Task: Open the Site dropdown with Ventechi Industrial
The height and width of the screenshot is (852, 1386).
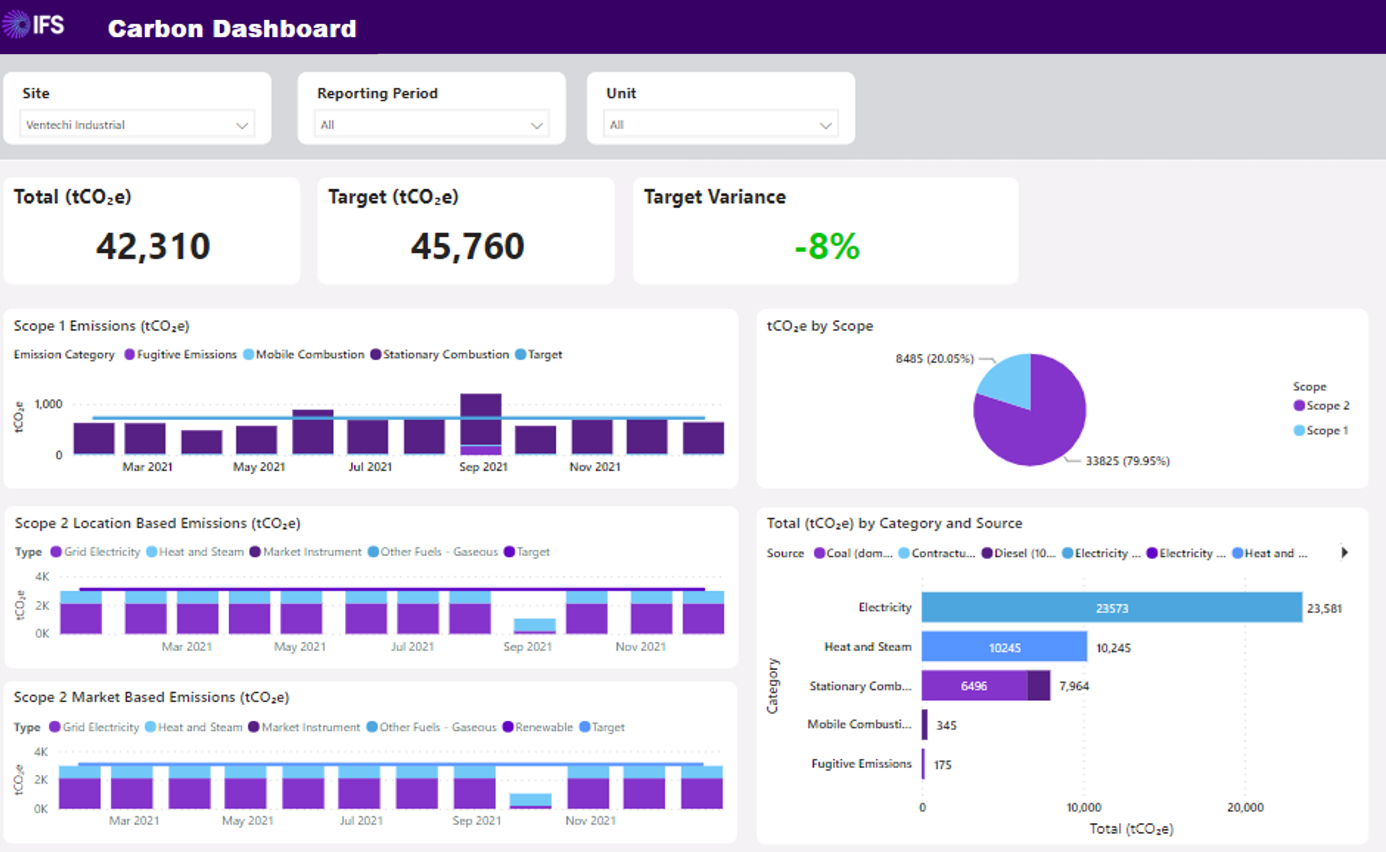Action: click(138, 125)
